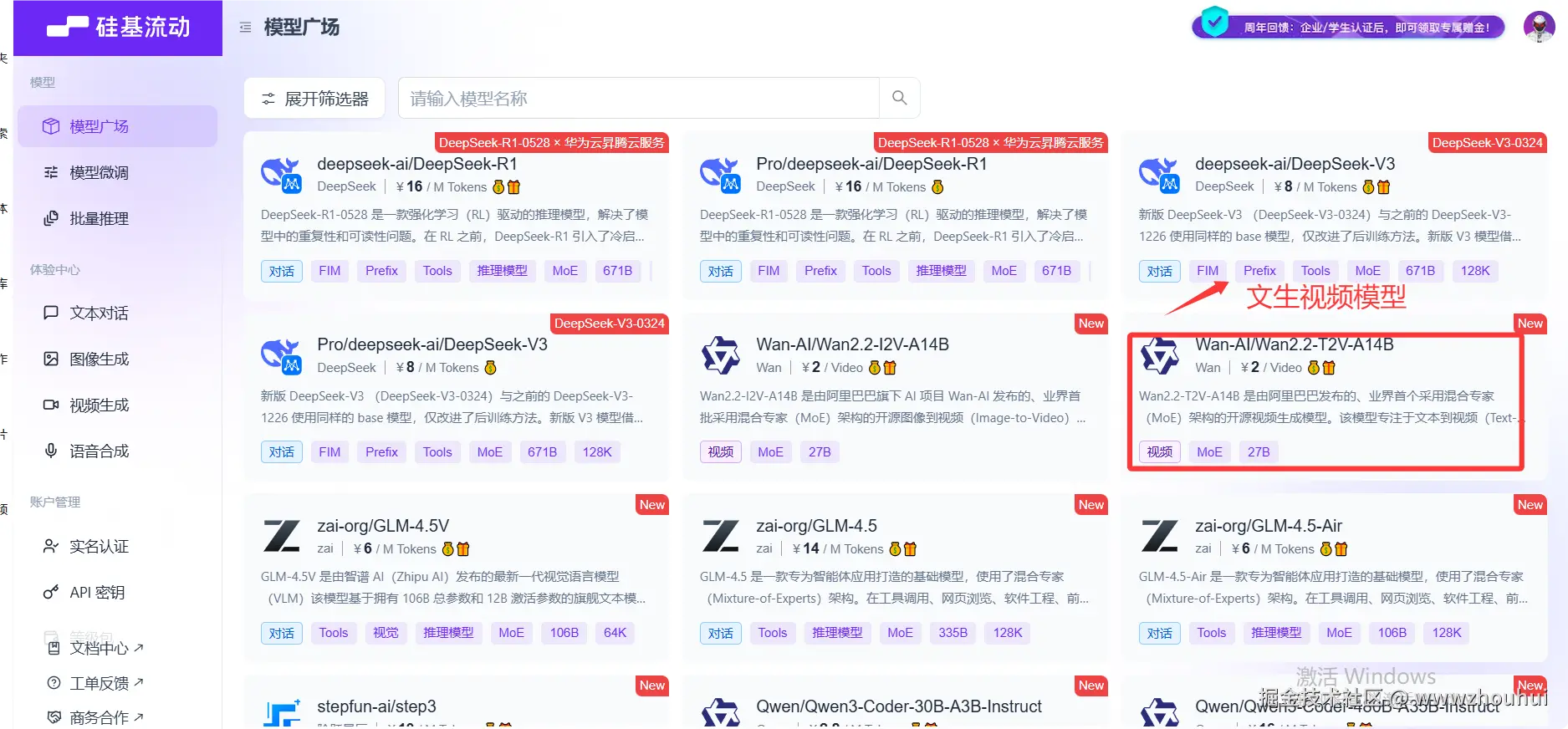1568x729 pixels.
Task: Click the gift icon on Wan2.2-I2V-A14B card
Action: [890, 368]
